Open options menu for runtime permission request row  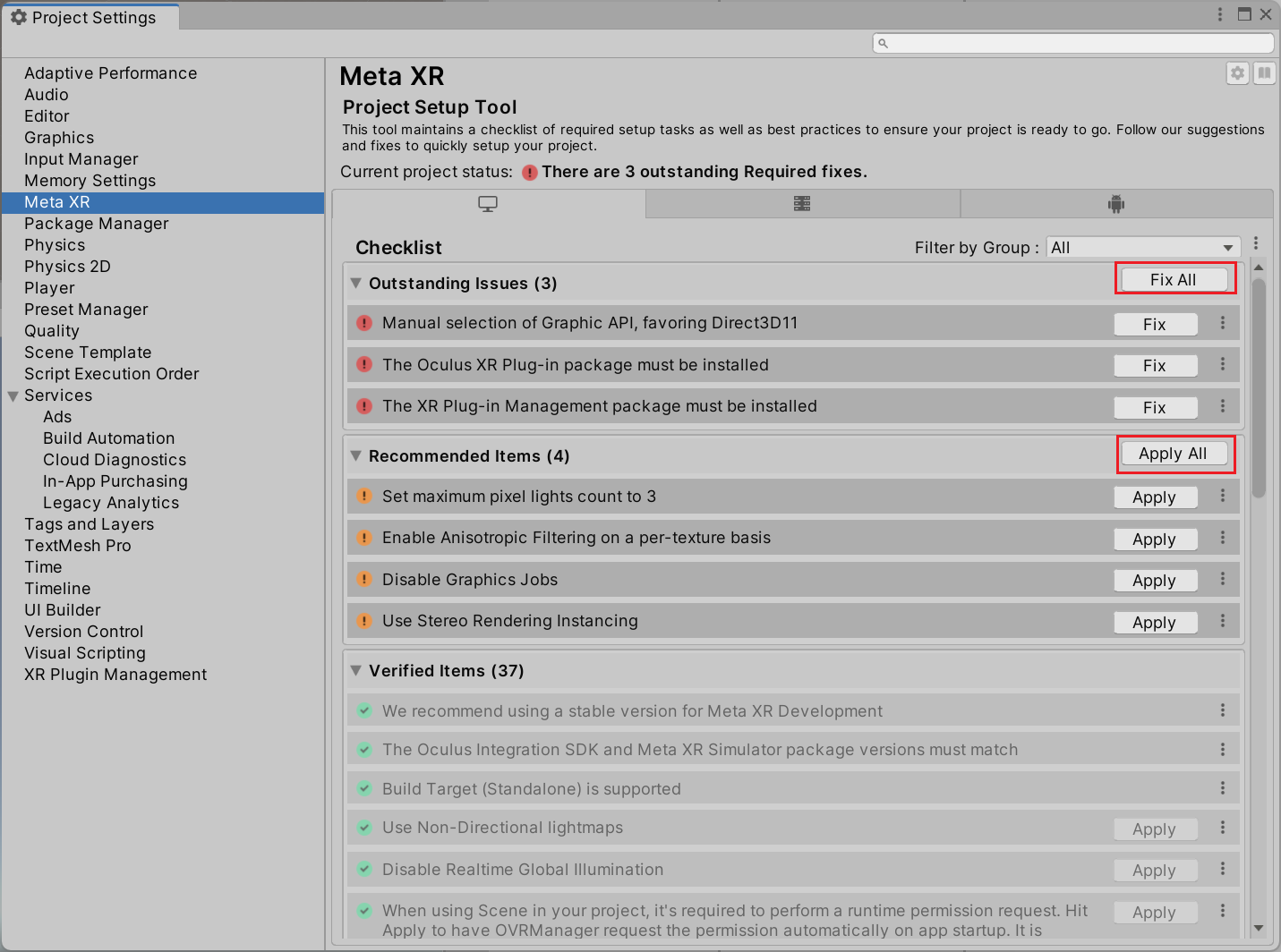(1223, 910)
